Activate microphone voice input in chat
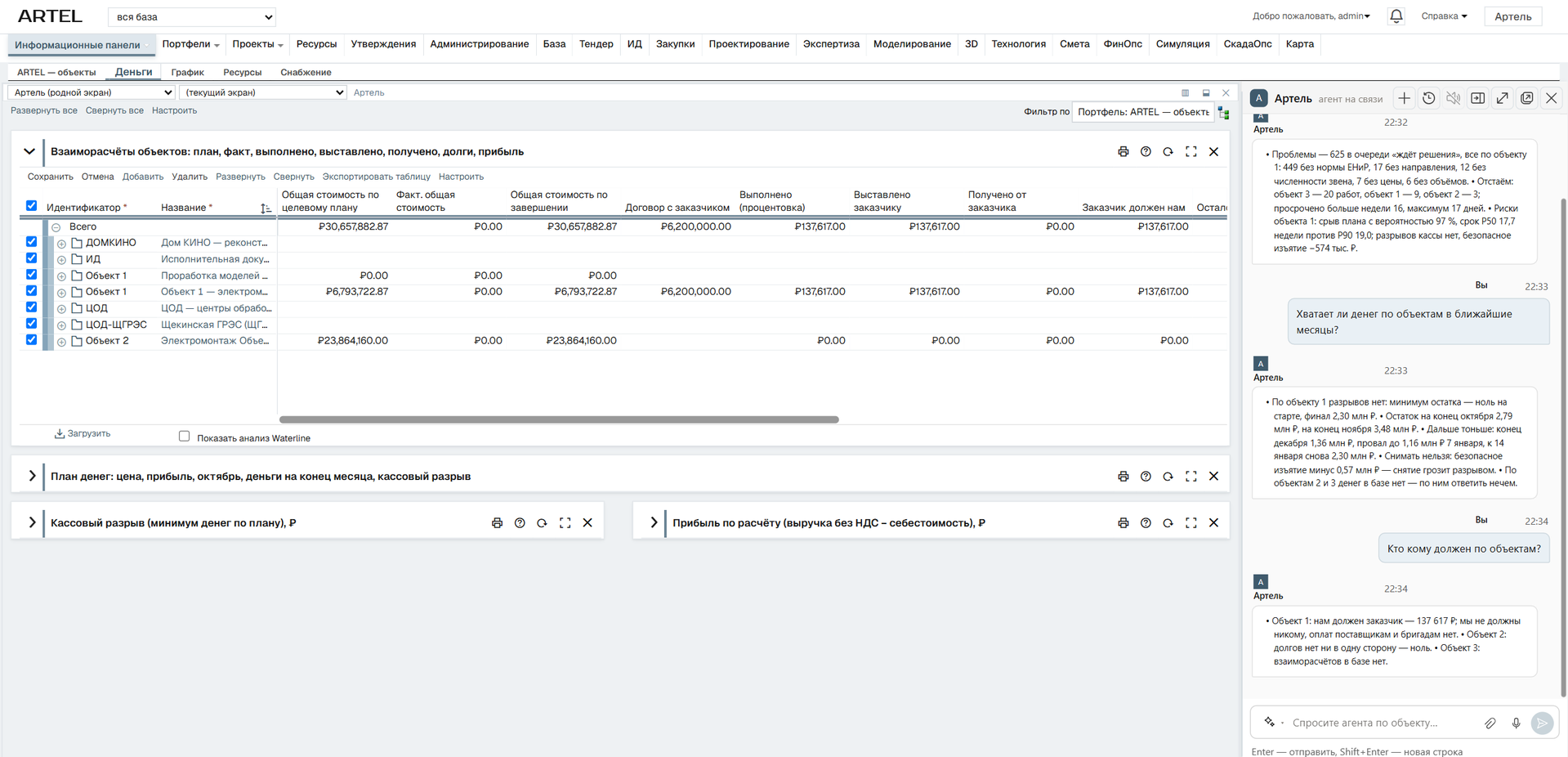 click(1516, 723)
